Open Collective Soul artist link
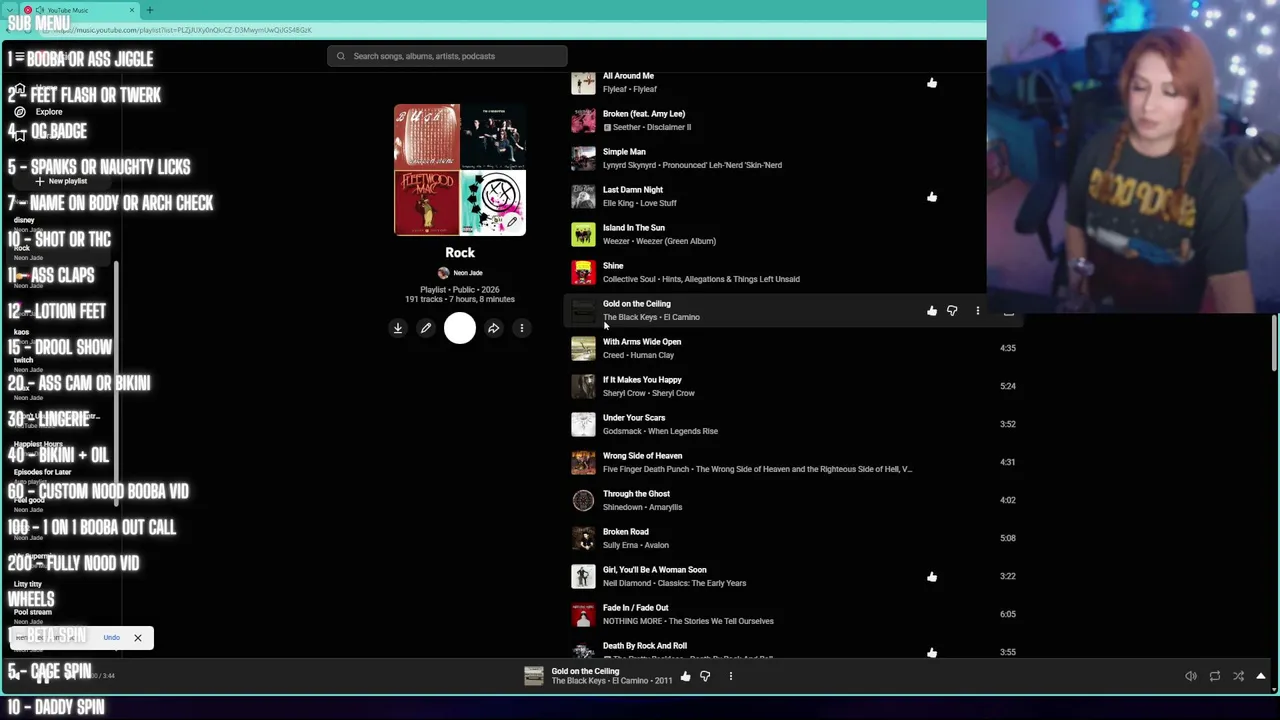The width and height of the screenshot is (1280, 720). [629, 279]
